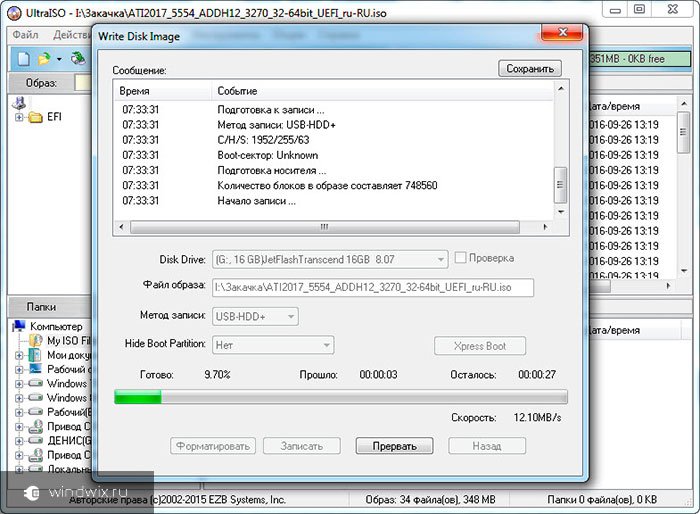Click the Форматировать button
700x514 pixels.
[x=212, y=446]
